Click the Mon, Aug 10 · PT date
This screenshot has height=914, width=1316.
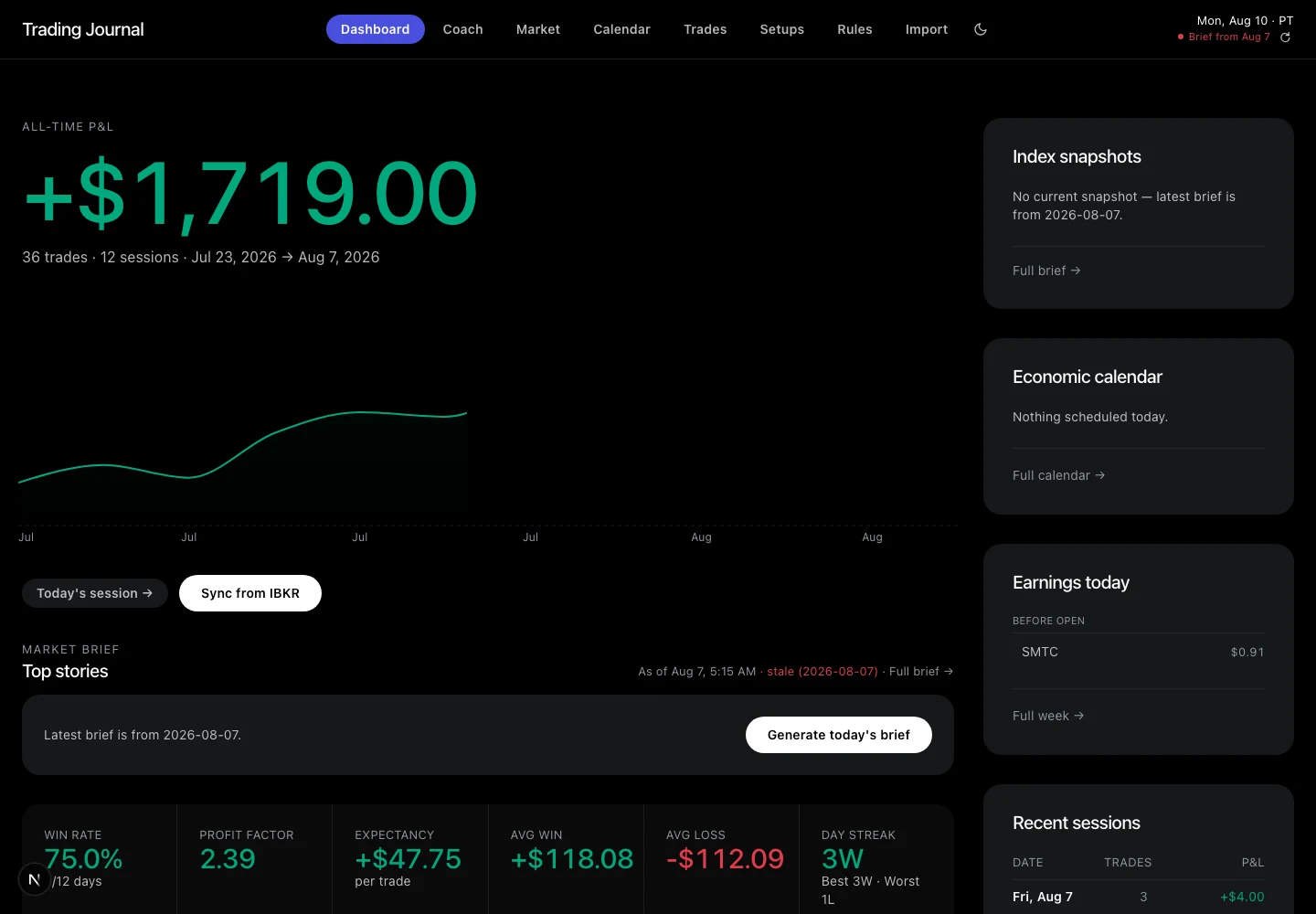(x=1246, y=20)
